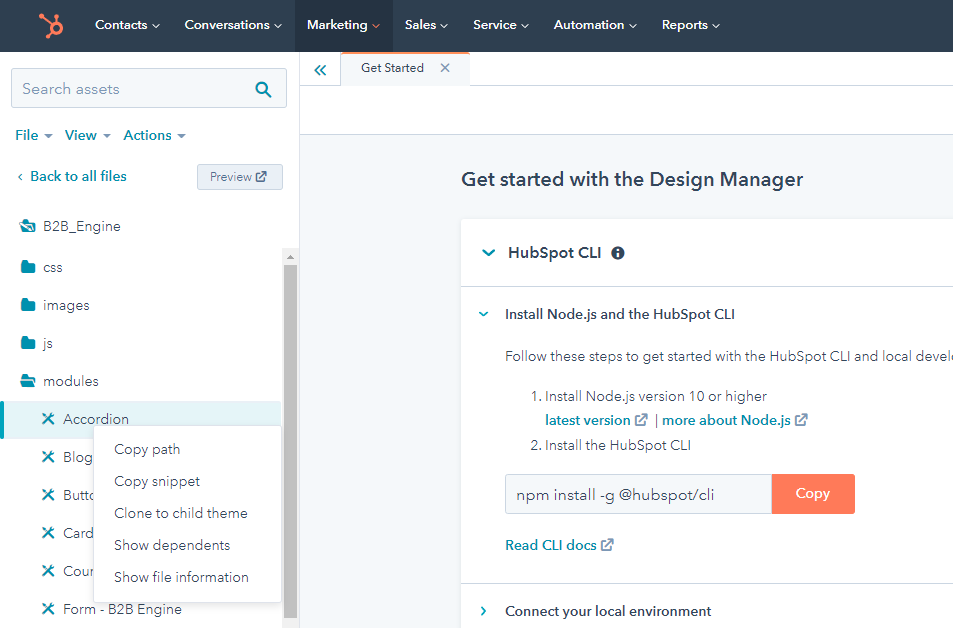953x628 pixels.
Task: Click the Preview button
Action: pos(239,177)
